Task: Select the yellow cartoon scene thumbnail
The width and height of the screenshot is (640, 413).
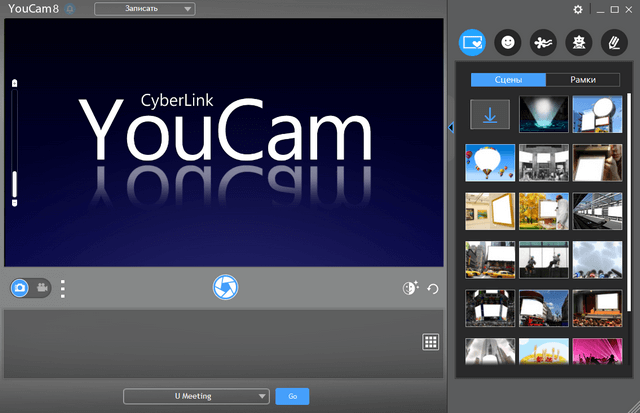Action: pos(544,351)
